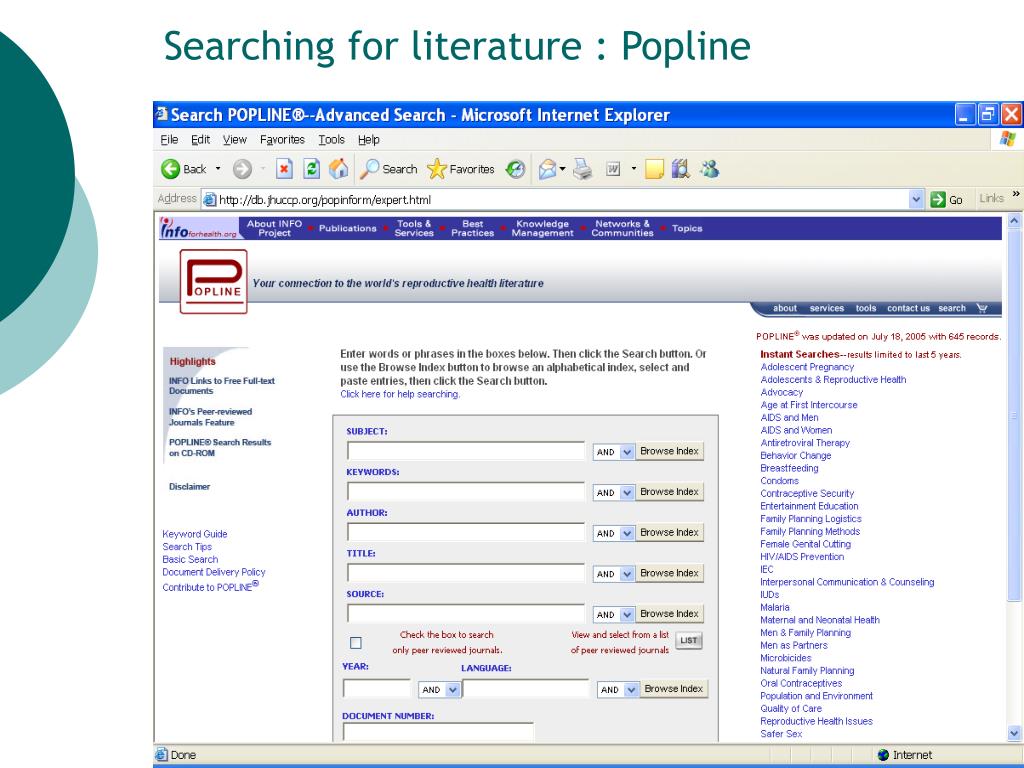Image resolution: width=1024 pixels, height=768 pixels.
Task: Open the Publications nav tab
Action: pyautogui.click(x=347, y=229)
